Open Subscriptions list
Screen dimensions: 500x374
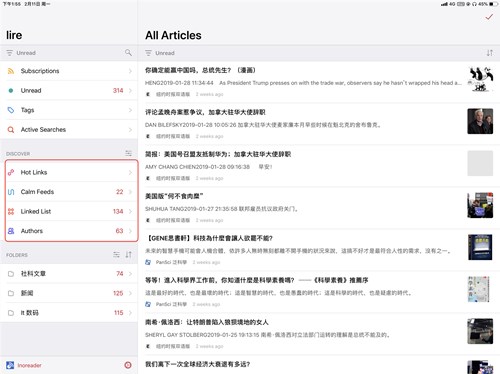click(x=69, y=71)
